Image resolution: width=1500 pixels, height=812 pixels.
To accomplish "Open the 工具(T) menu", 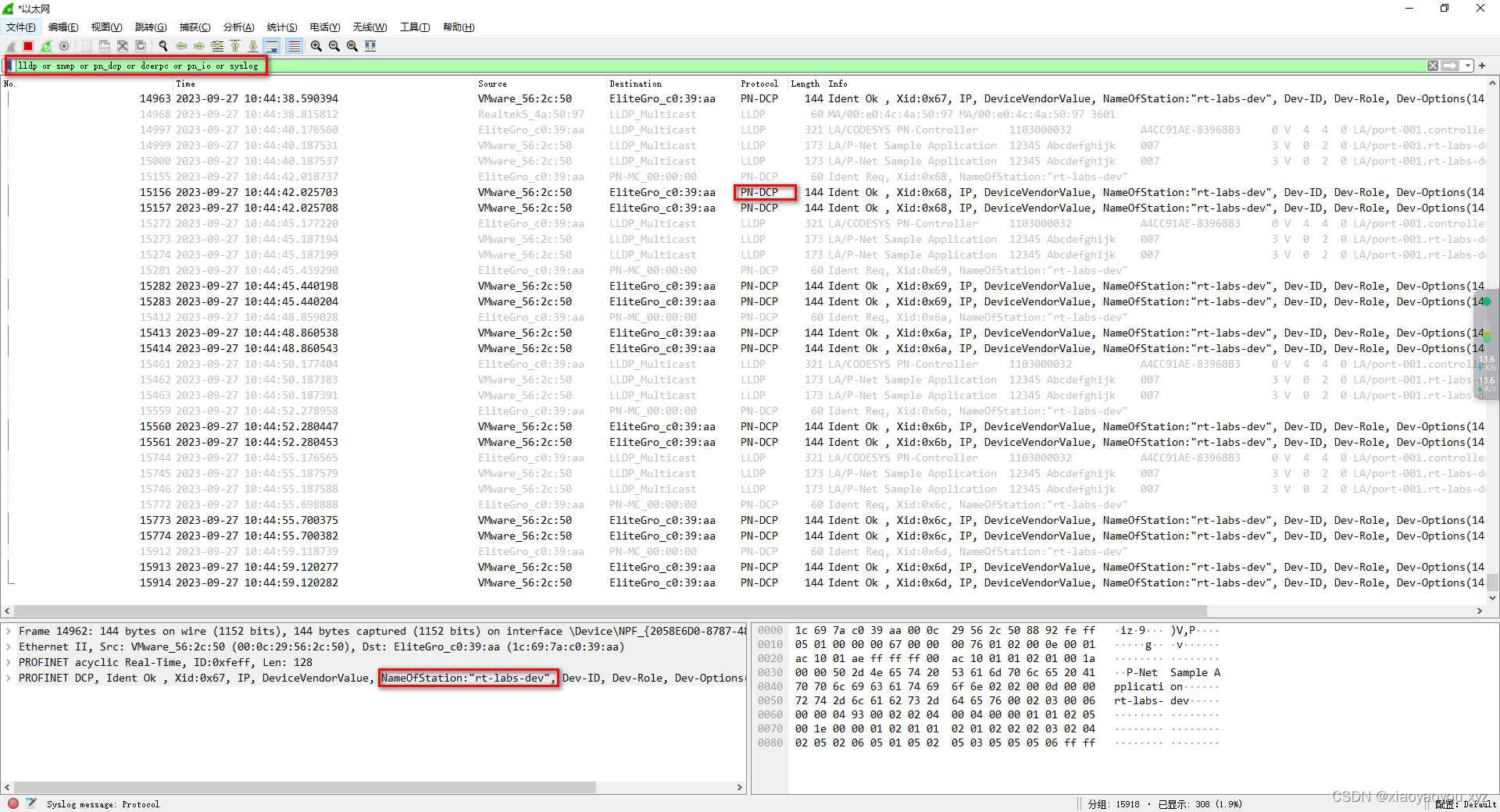I will tap(415, 27).
